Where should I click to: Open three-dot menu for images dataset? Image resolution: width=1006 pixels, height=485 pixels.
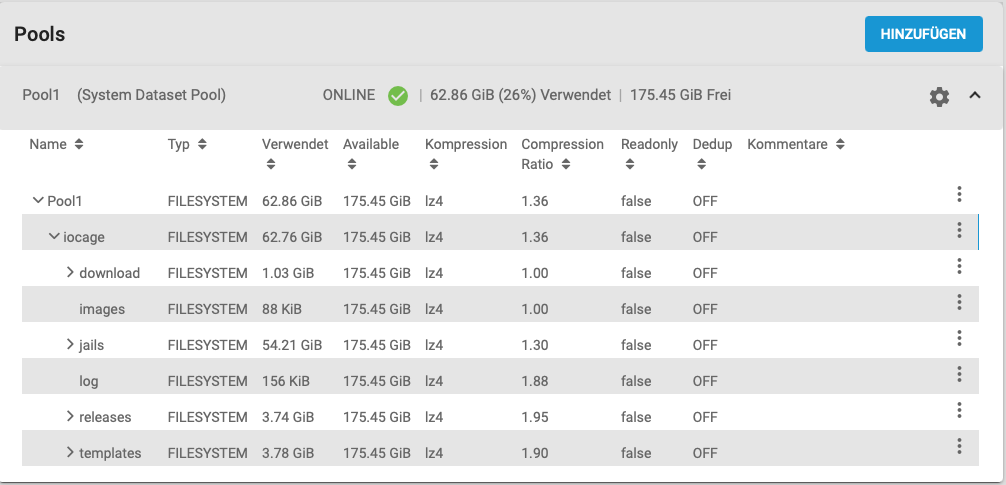pyautogui.click(x=959, y=302)
